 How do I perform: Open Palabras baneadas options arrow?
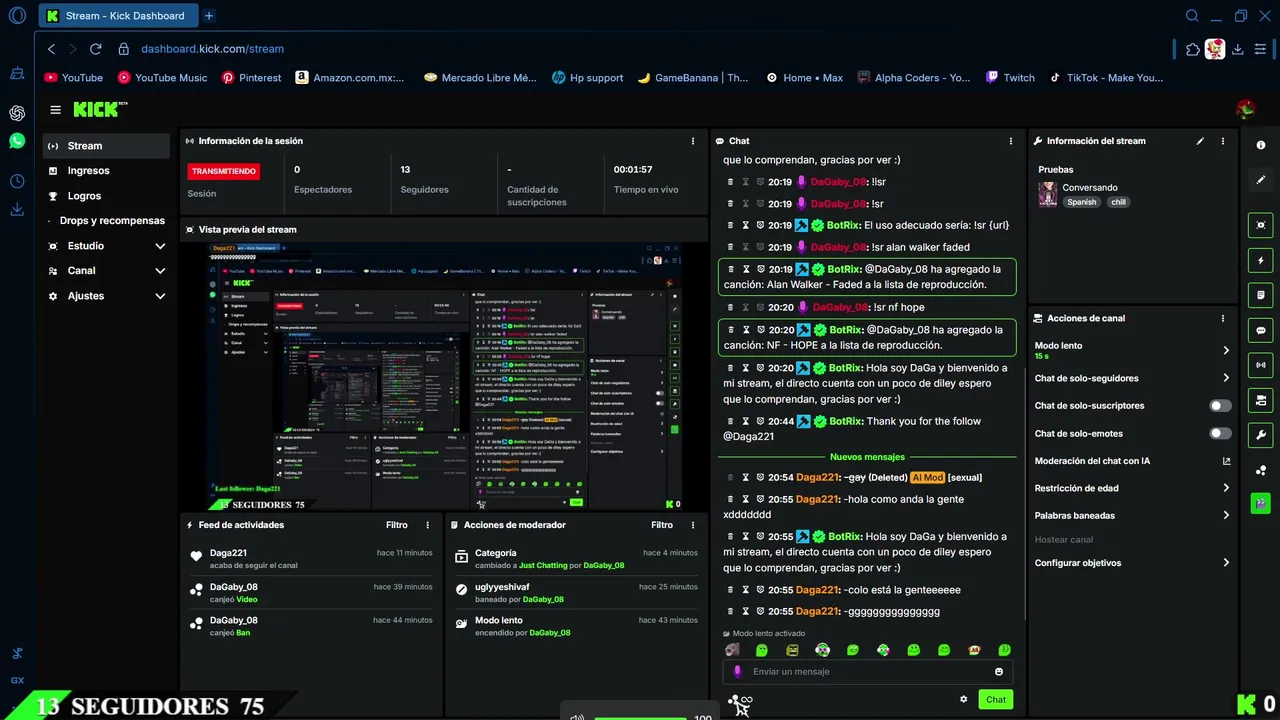coord(1226,515)
